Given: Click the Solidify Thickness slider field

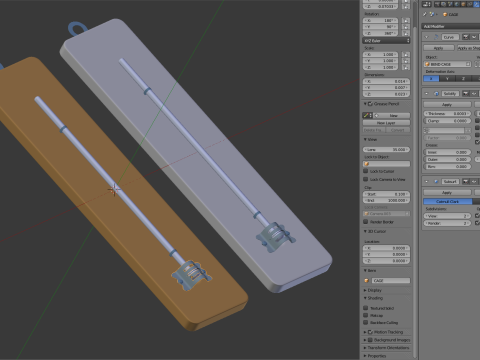Looking at the screenshot, I should coord(447,114).
